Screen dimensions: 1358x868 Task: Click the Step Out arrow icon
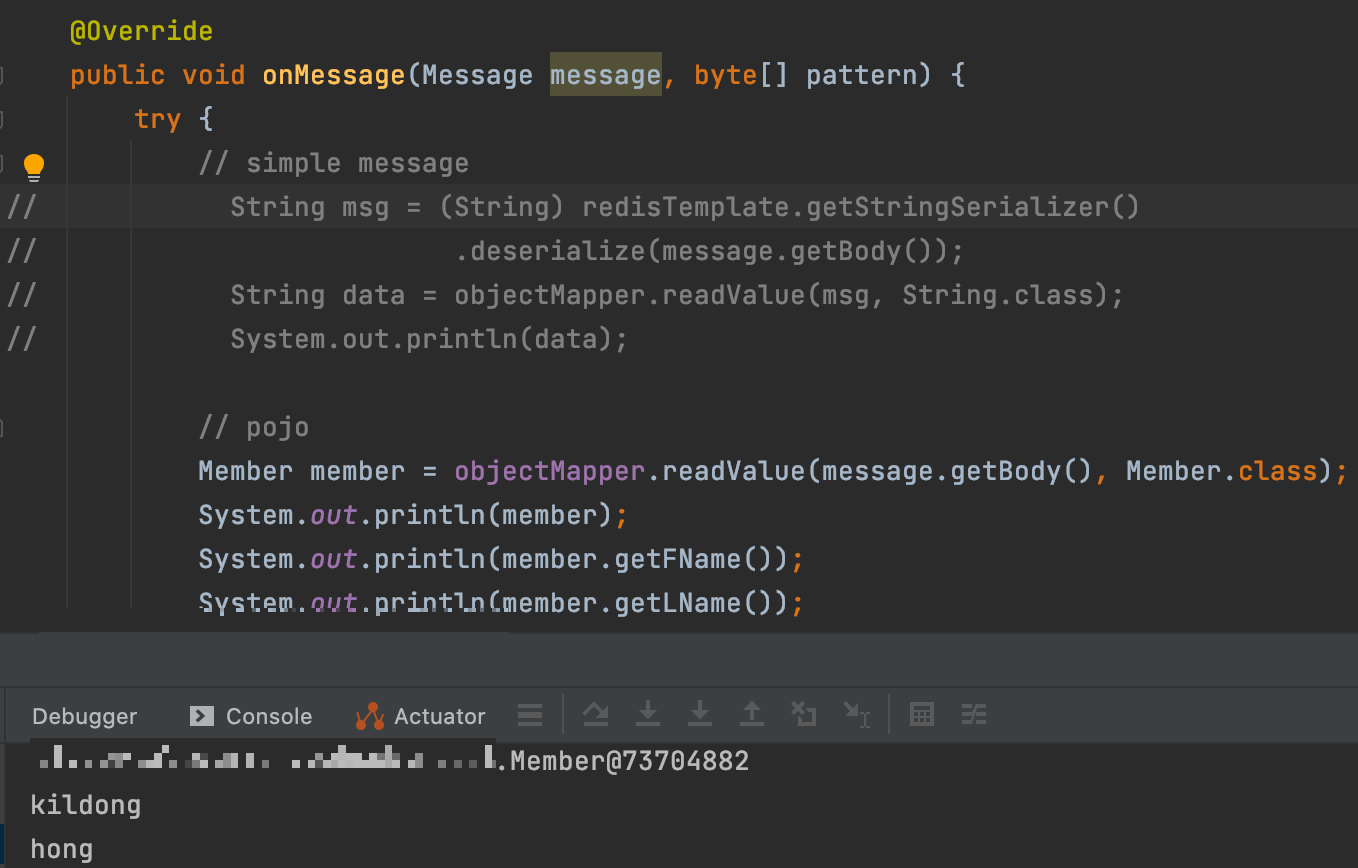tap(752, 714)
